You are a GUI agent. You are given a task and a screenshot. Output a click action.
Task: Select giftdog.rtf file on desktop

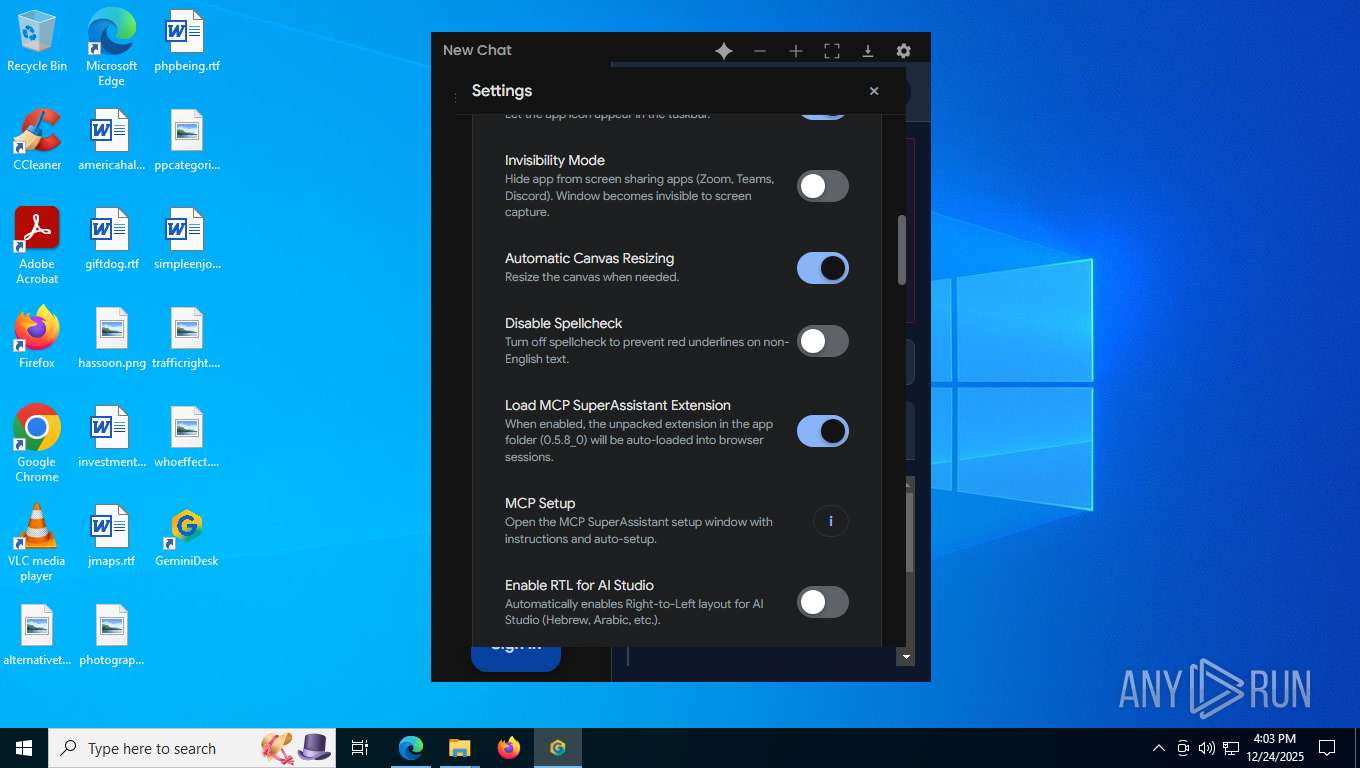click(111, 239)
